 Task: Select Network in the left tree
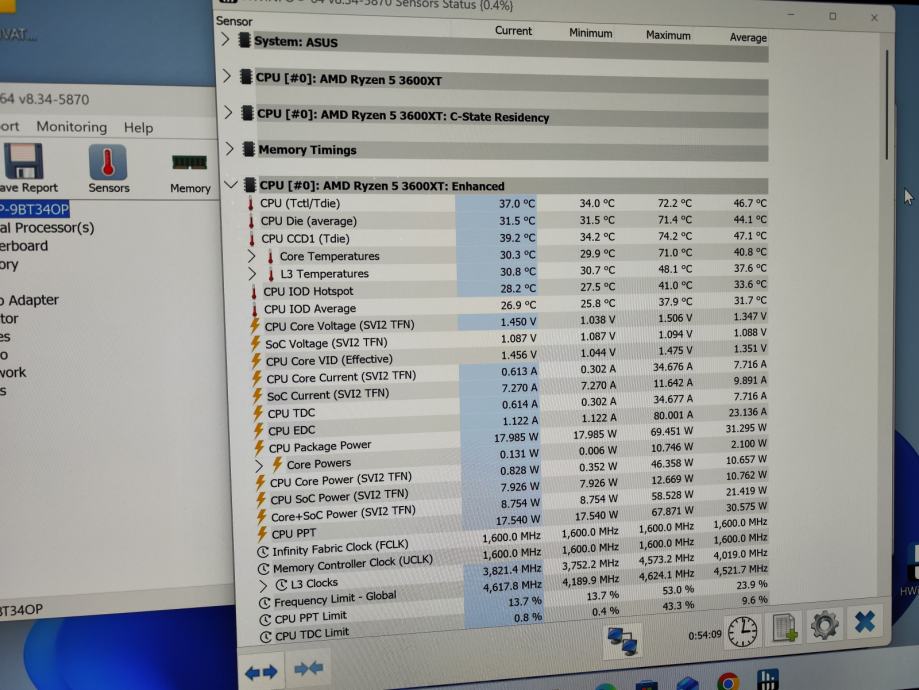click(x=13, y=372)
